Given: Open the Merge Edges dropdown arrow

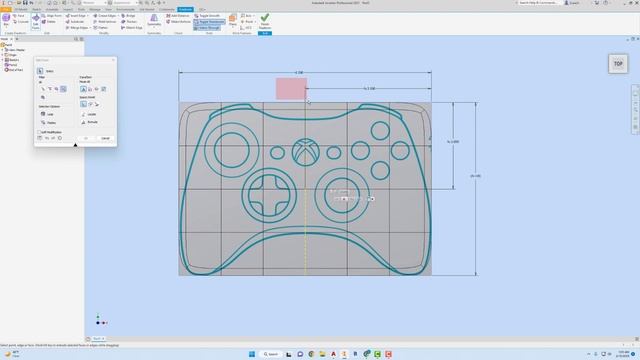Looking at the screenshot, I should (90, 28).
